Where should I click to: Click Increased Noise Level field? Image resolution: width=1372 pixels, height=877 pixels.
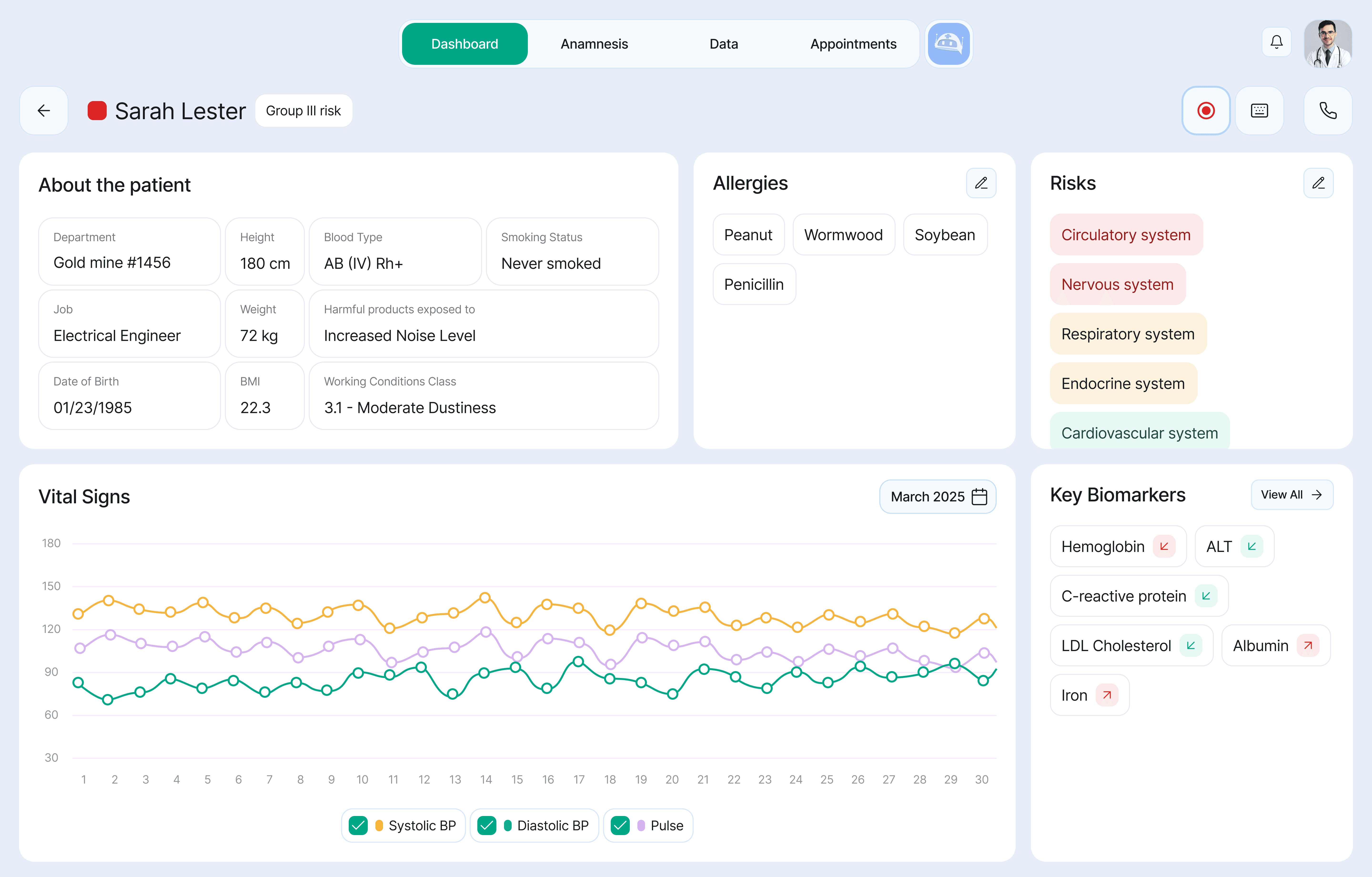point(484,323)
